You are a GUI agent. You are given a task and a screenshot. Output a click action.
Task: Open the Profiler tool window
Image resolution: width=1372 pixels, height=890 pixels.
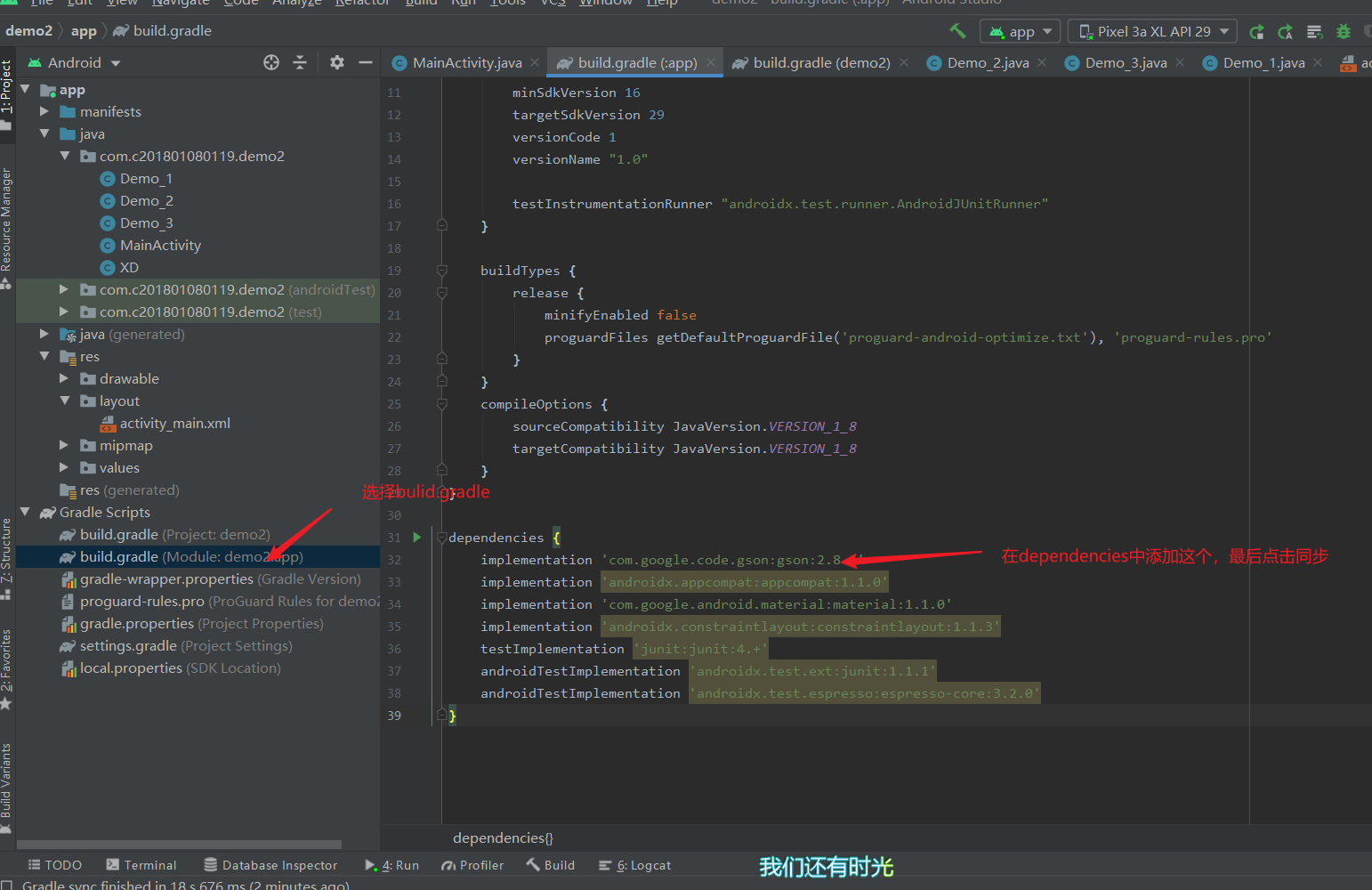click(472, 865)
